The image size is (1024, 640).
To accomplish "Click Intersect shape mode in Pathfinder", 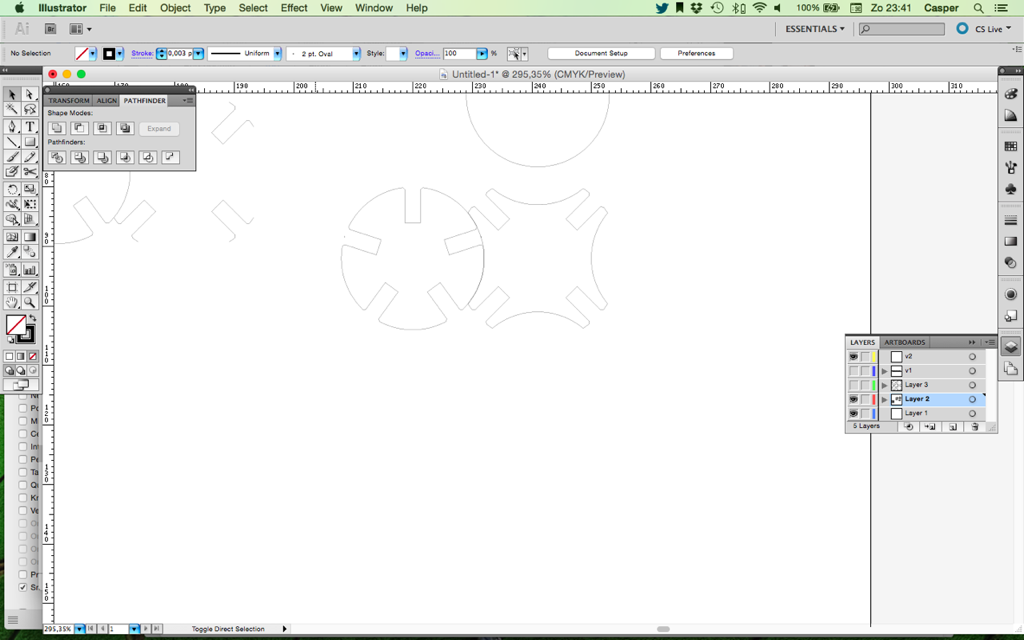I will click(x=103, y=128).
